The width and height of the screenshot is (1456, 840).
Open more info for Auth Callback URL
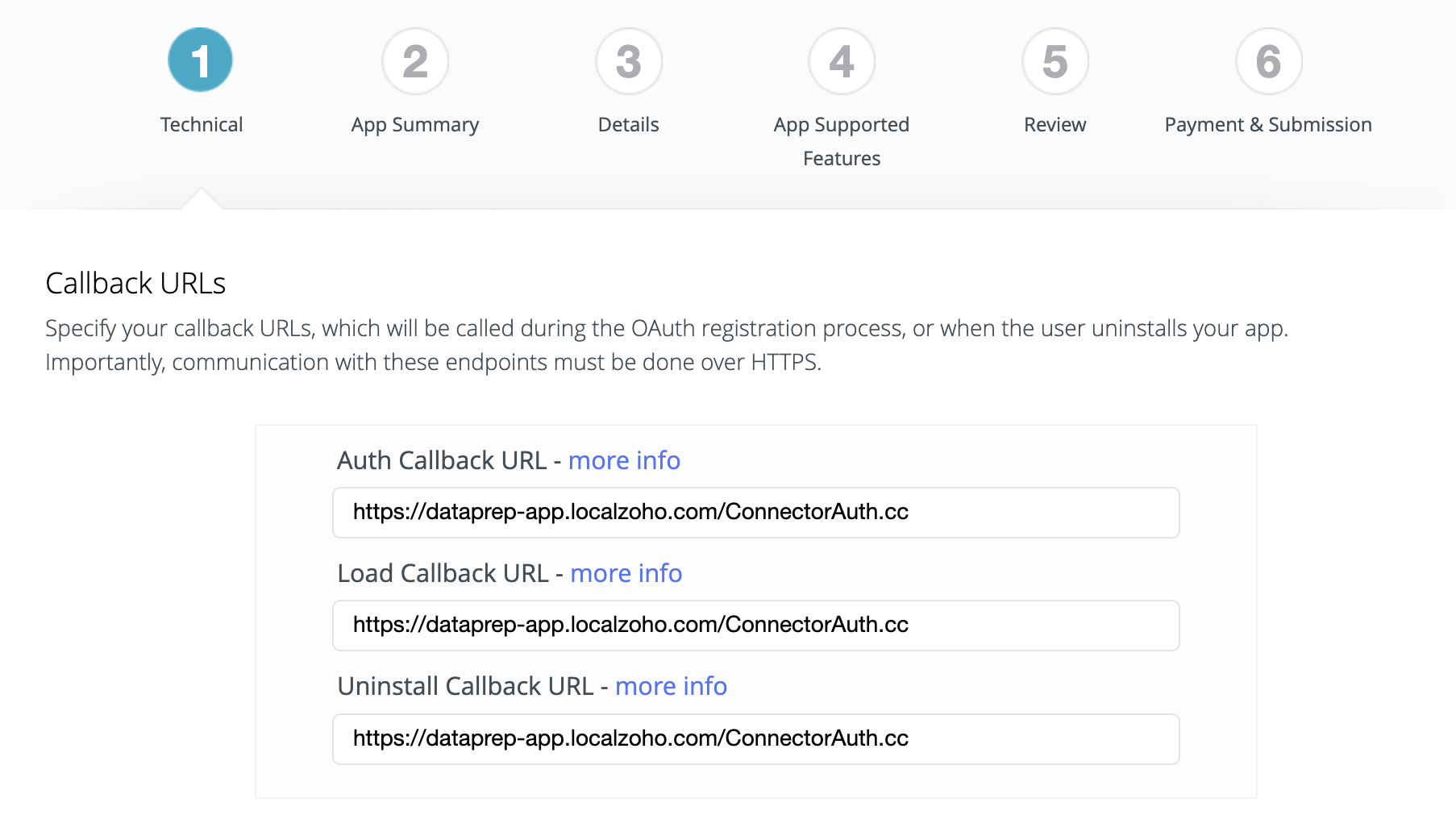pyautogui.click(x=624, y=460)
